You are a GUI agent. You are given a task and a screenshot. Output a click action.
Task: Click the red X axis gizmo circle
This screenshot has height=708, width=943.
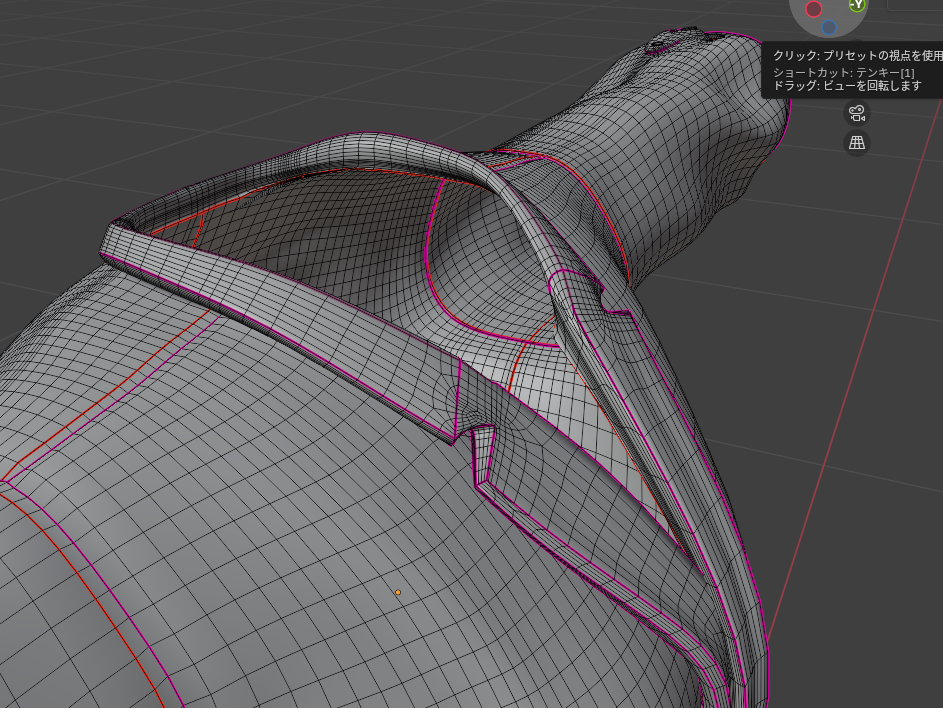(814, 9)
